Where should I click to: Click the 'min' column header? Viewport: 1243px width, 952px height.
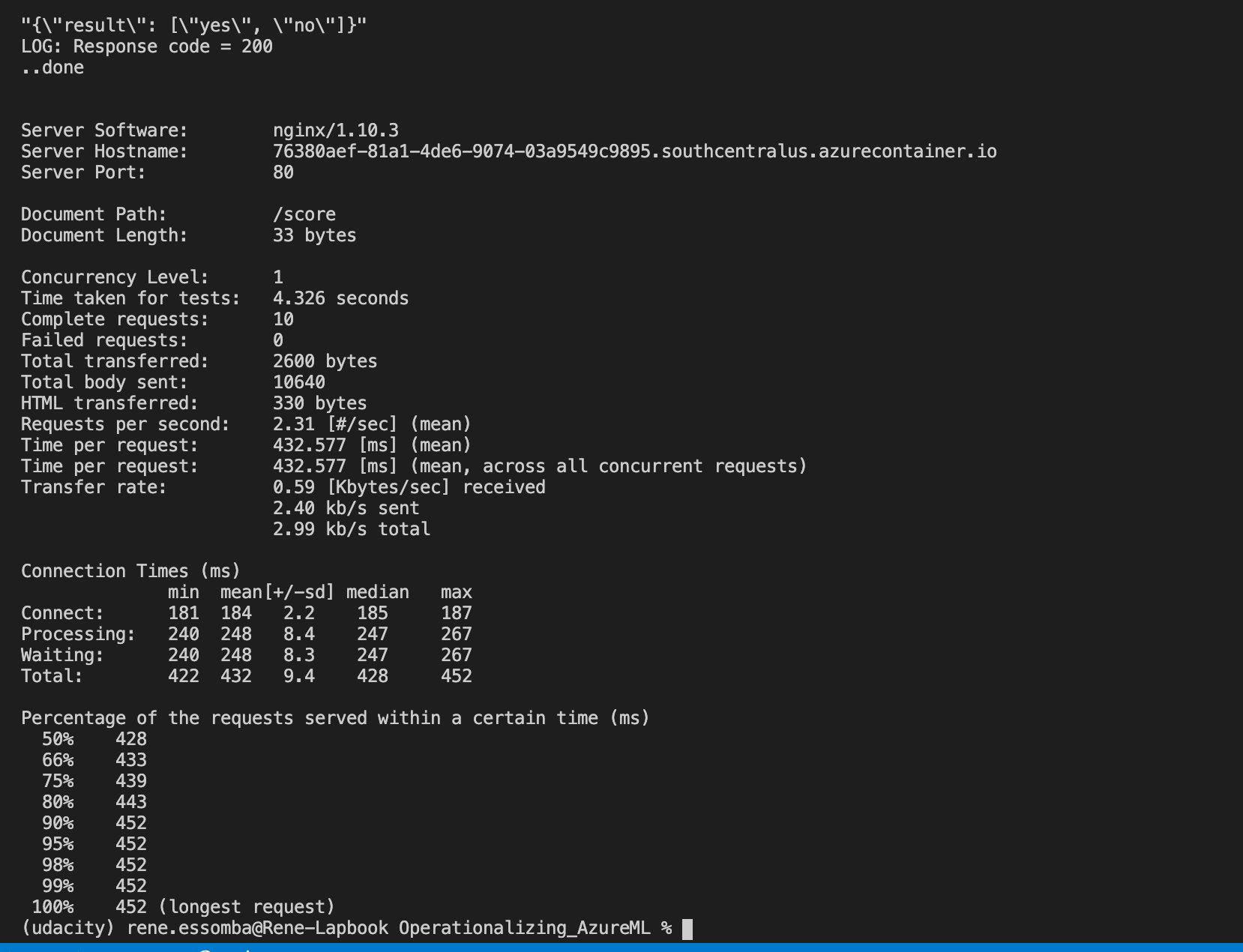coord(184,592)
